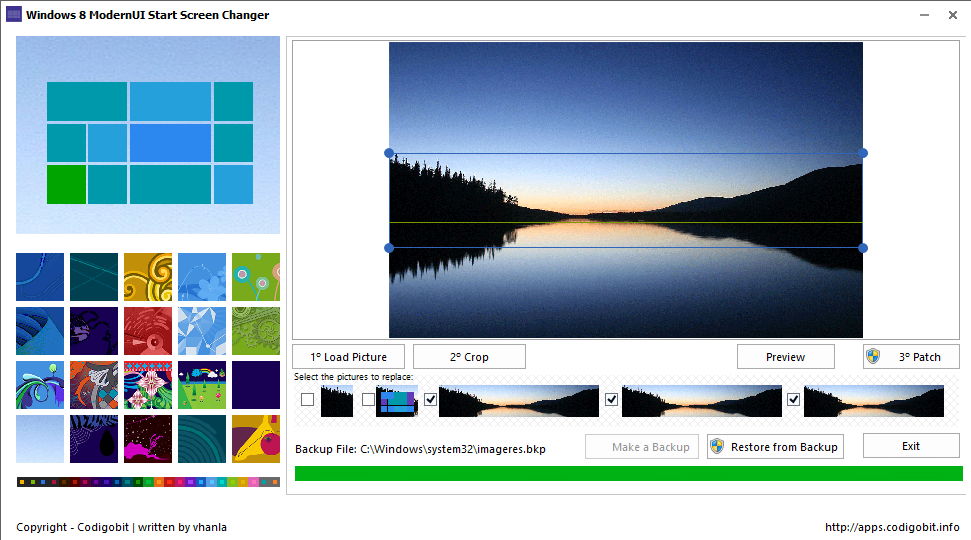Select the teal concentric arcs pattern
971x540 pixels.
point(202,439)
